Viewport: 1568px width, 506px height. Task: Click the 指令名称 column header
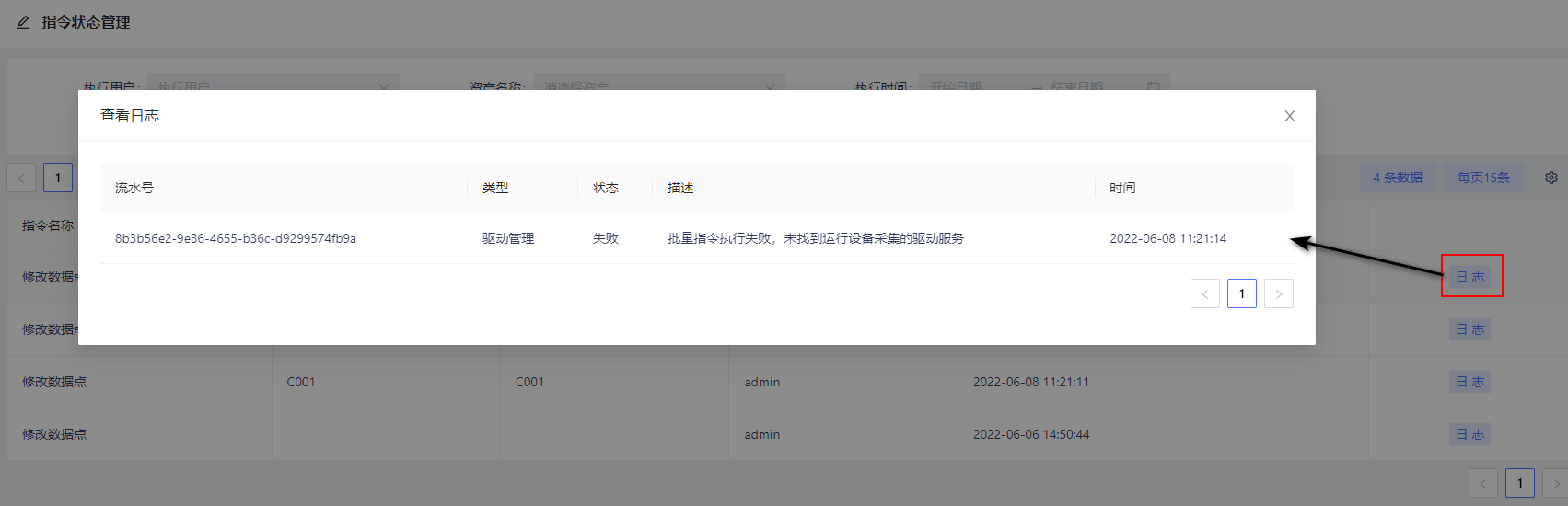pos(48,225)
